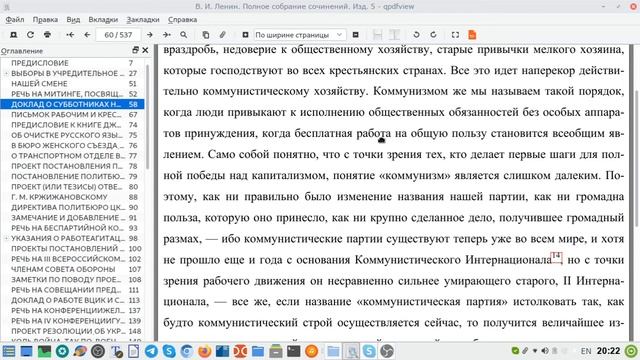Image resolution: width=640 pixels, height=360 pixels.
Task: Click the taskbar clock showing 20:22
Action: coord(609,351)
